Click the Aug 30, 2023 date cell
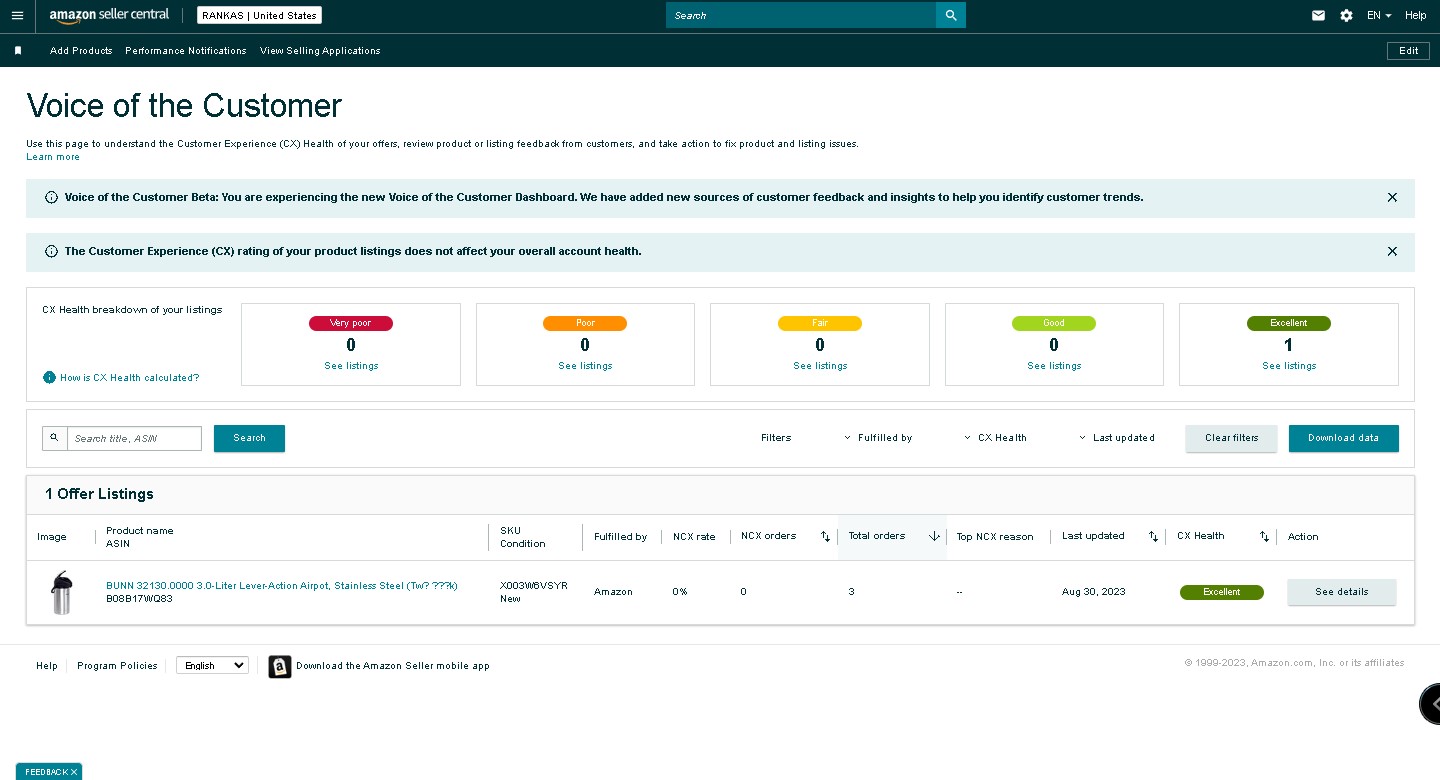The height and width of the screenshot is (780, 1440). [1094, 592]
